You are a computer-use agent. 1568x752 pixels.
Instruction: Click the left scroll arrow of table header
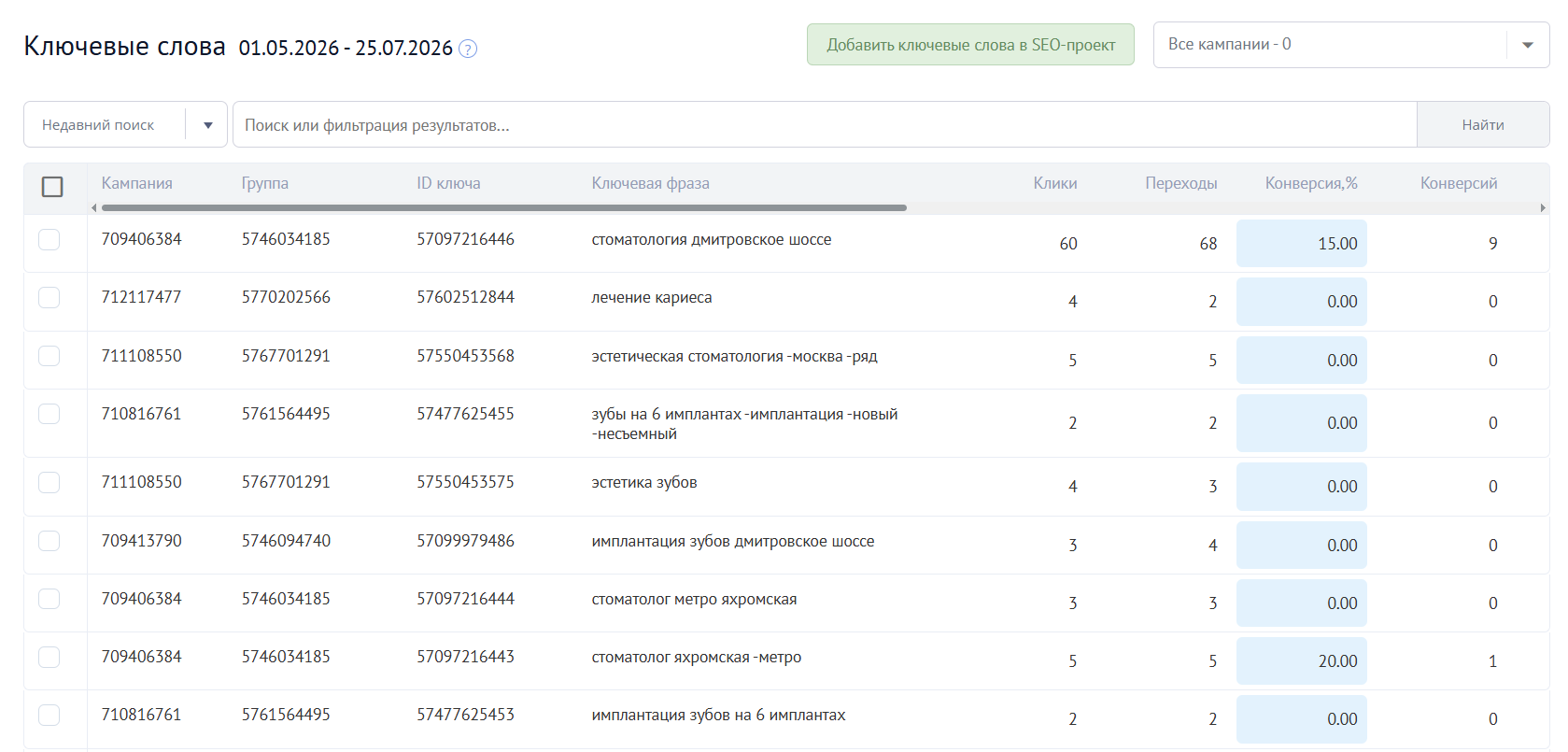point(93,207)
